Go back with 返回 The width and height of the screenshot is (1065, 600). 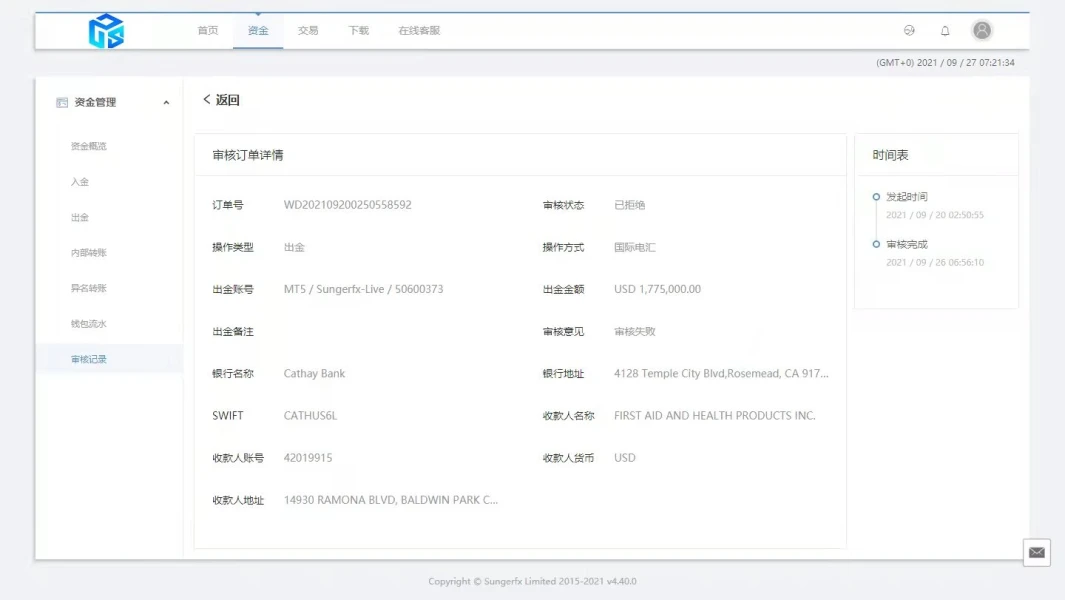(221, 100)
